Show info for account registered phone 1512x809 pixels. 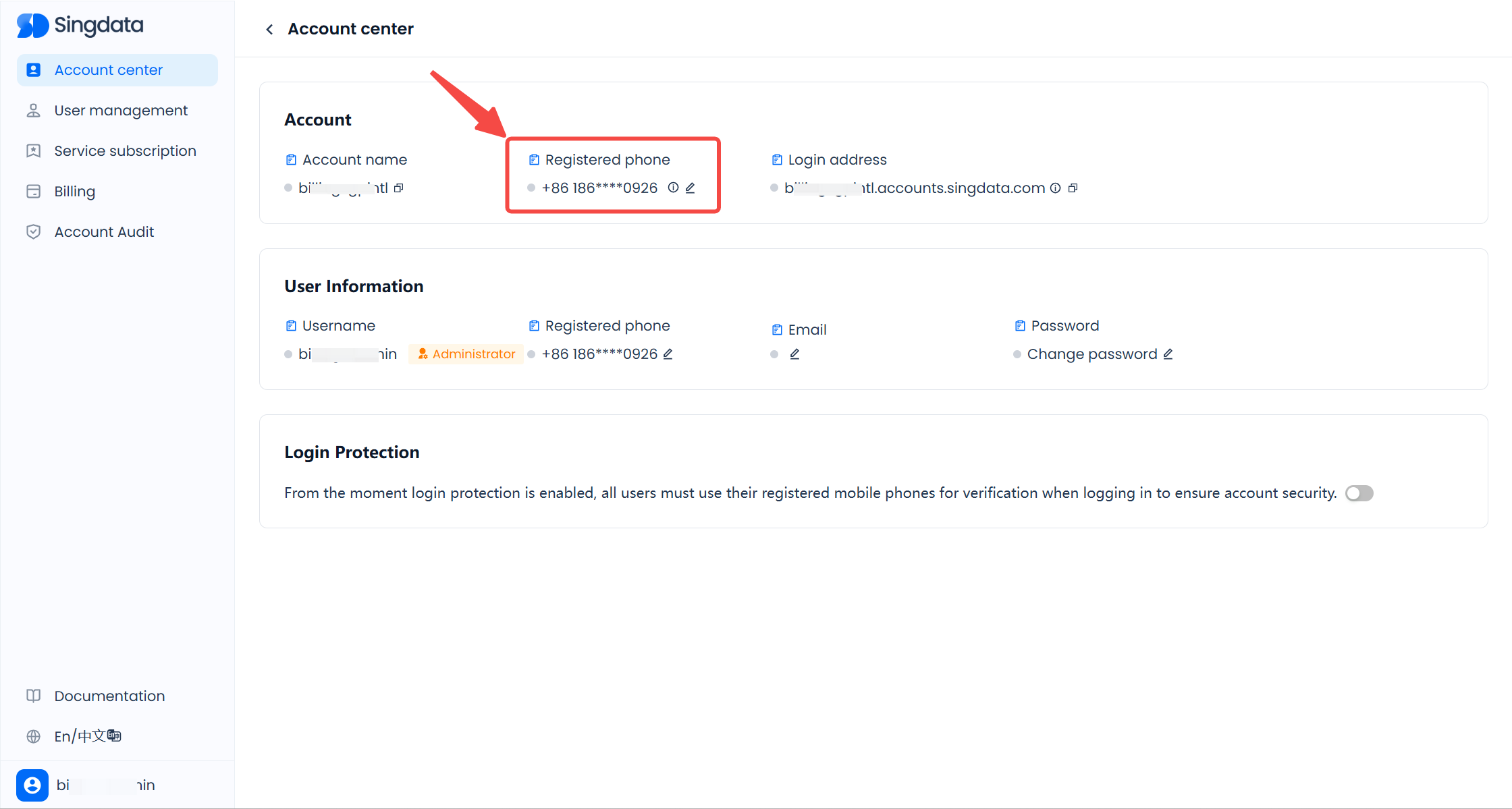click(x=673, y=188)
